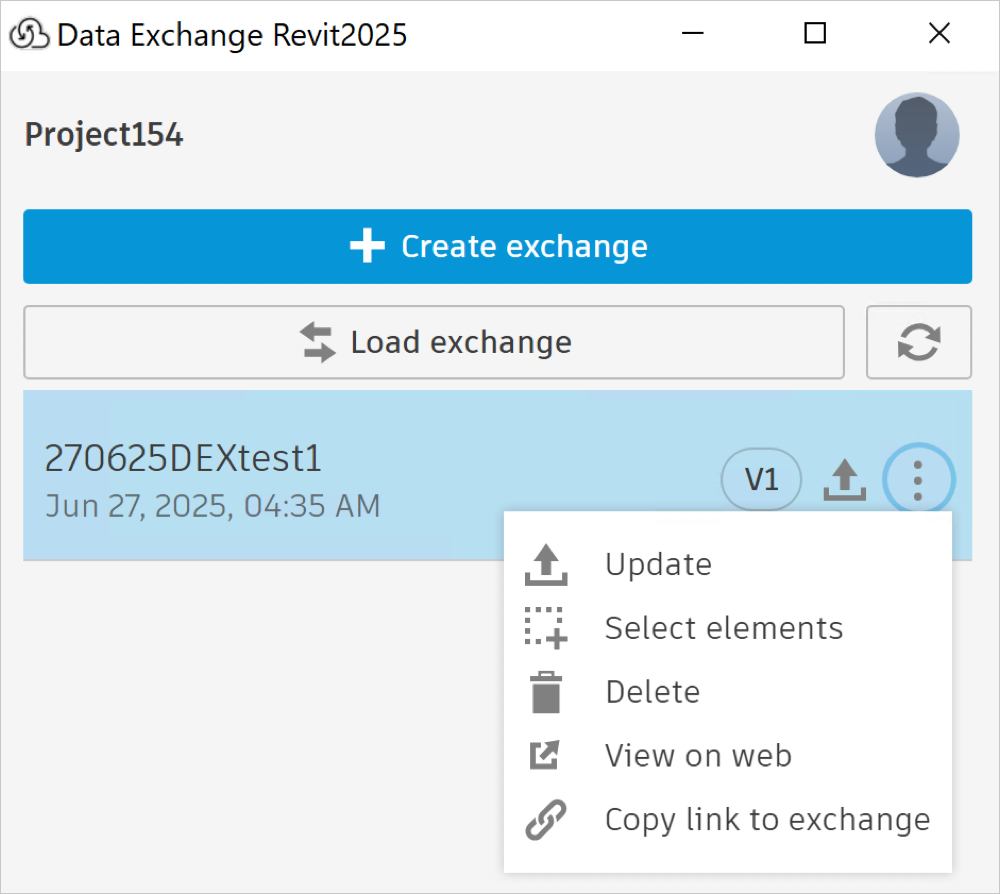Click the Update icon in context menu

[546, 565]
